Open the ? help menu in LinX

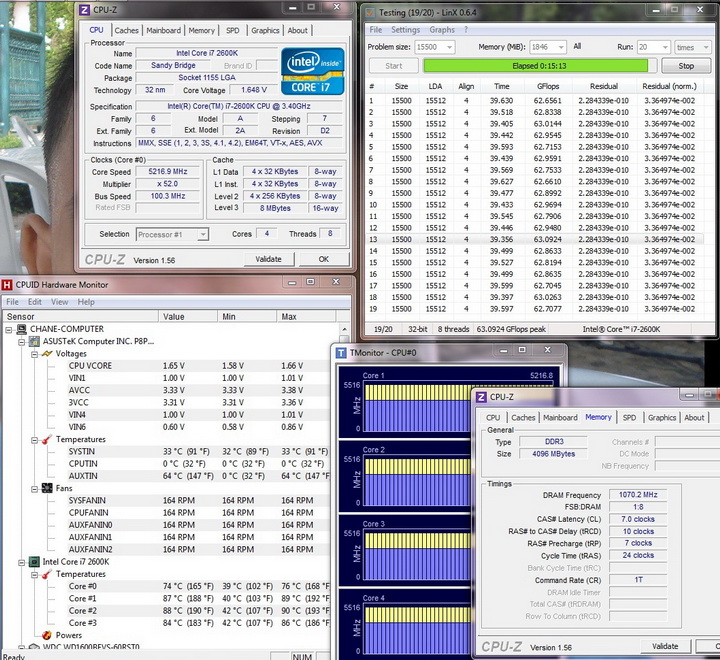(466, 29)
